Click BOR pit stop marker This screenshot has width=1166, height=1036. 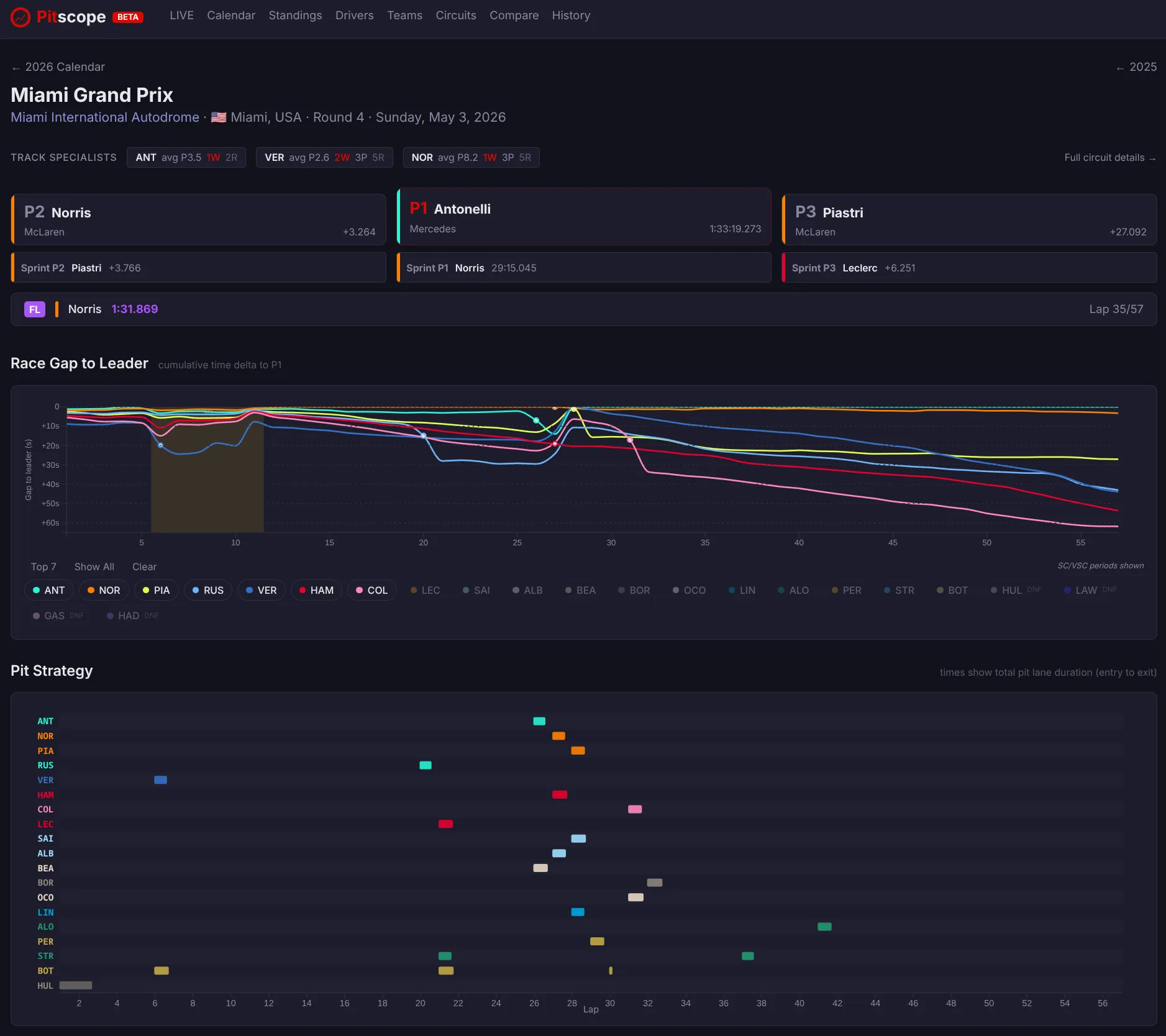(655, 883)
